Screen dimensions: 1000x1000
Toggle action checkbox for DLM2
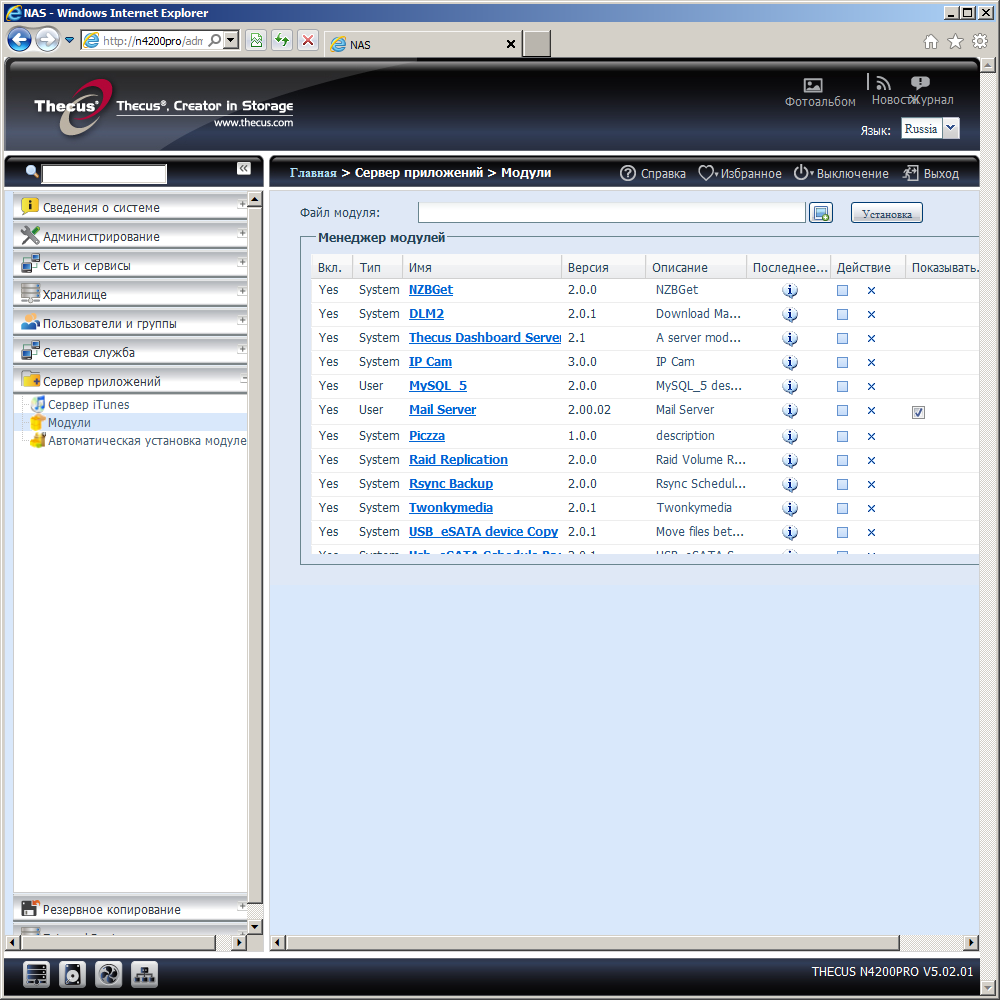click(842, 314)
